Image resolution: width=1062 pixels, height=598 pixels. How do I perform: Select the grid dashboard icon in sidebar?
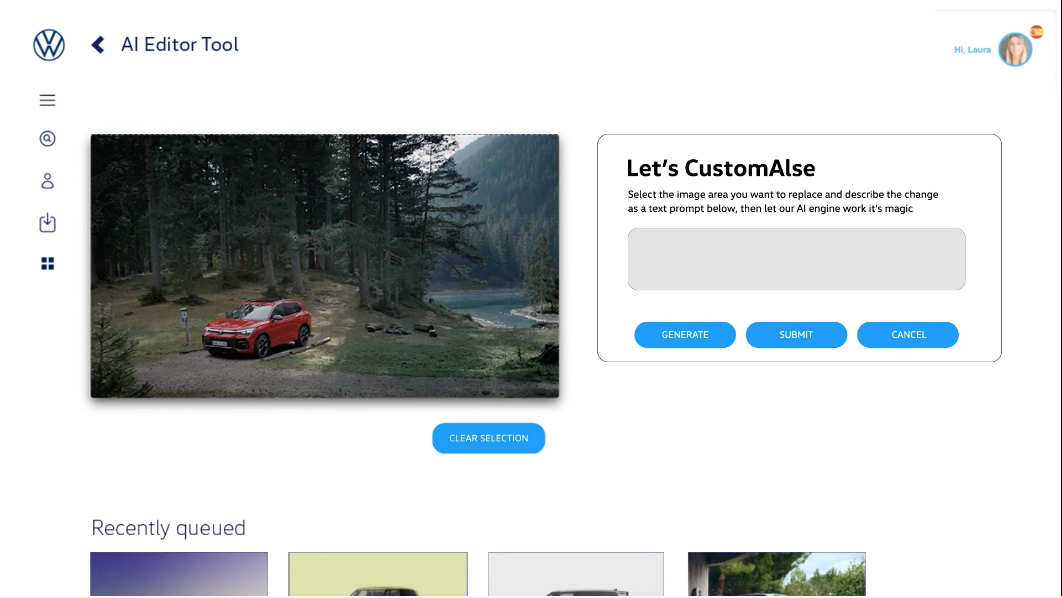coord(47,264)
